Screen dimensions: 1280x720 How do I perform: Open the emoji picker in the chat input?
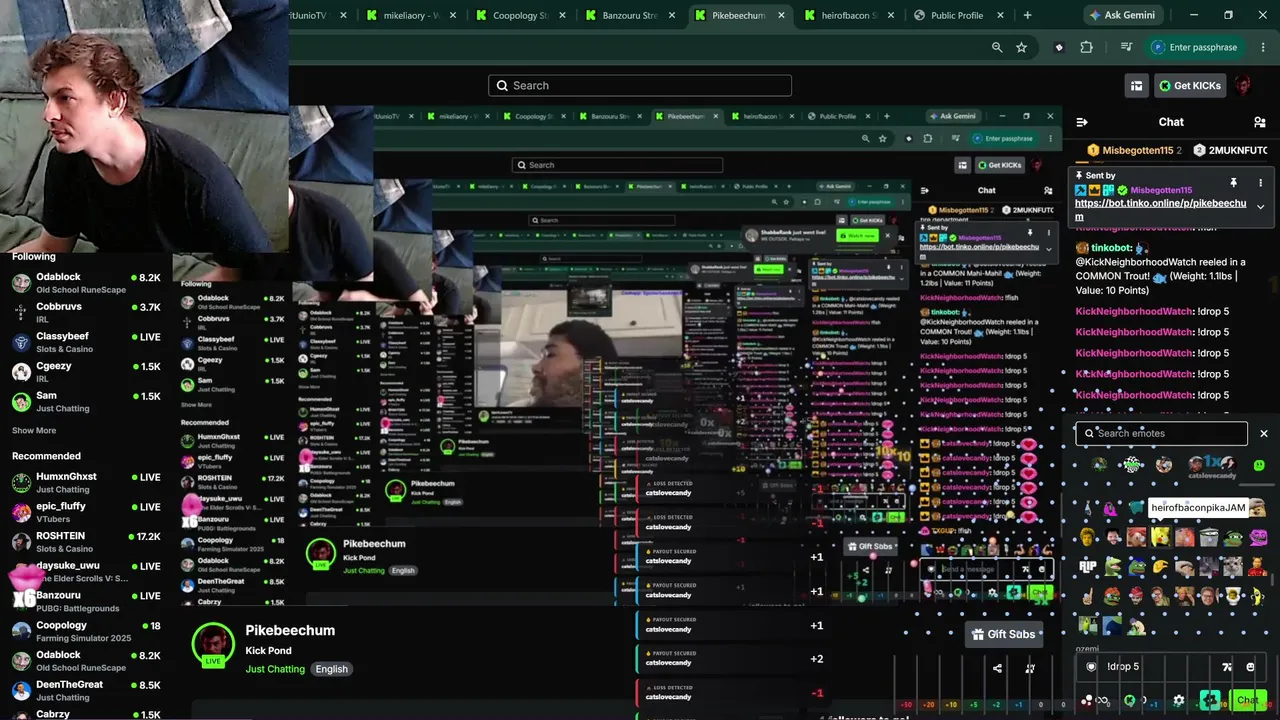click(1250, 667)
